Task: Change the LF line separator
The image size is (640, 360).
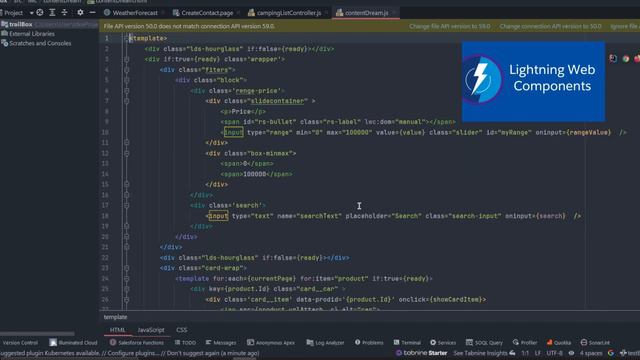Action: coord(538,353)
